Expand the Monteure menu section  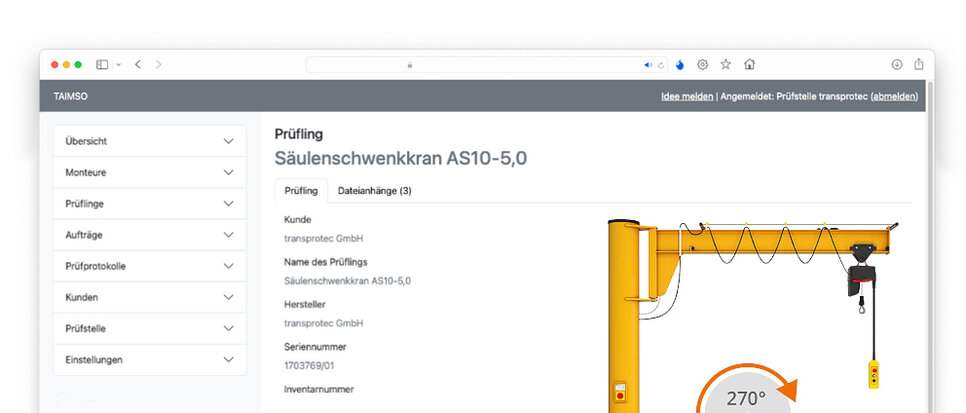(x=150, y=173)
